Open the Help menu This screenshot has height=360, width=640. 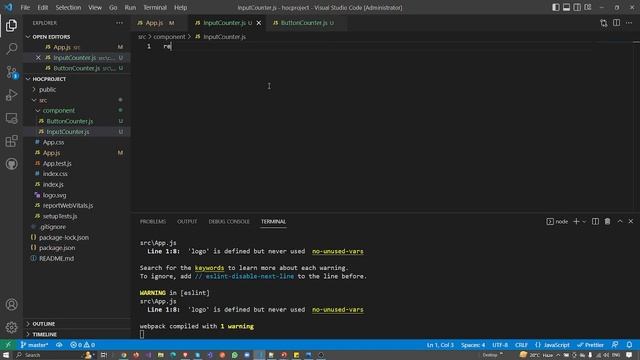(x=180, y=7)
